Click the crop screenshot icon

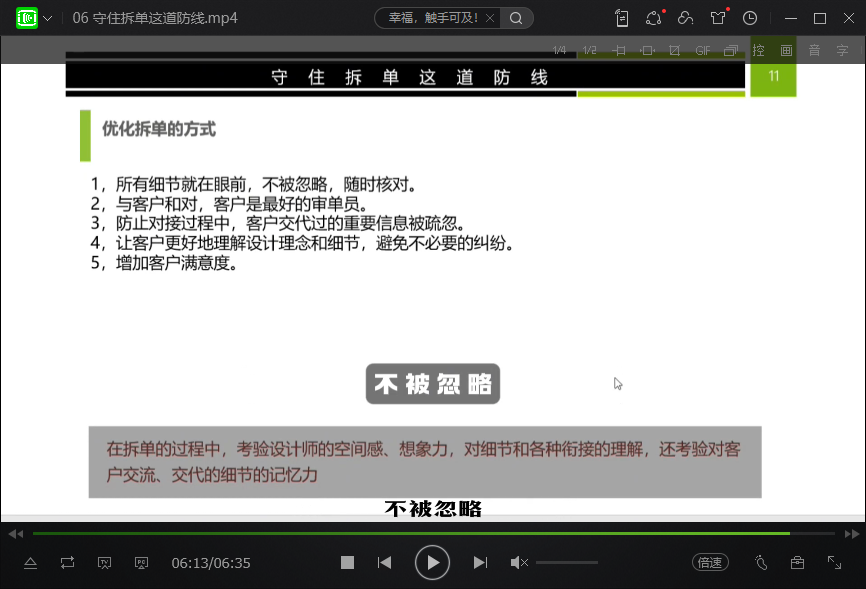[674, 50]
